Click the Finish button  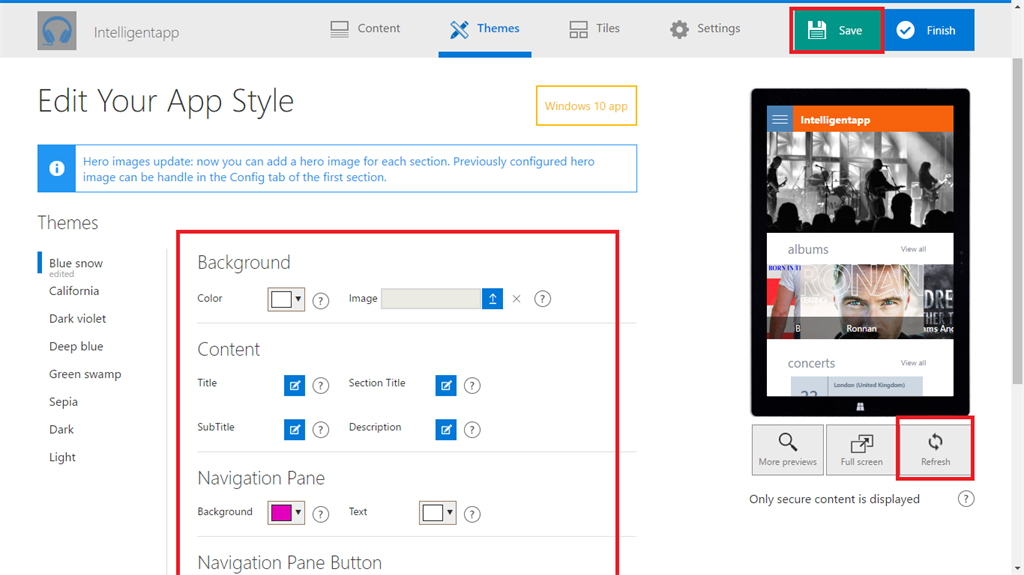coord(929,30)
